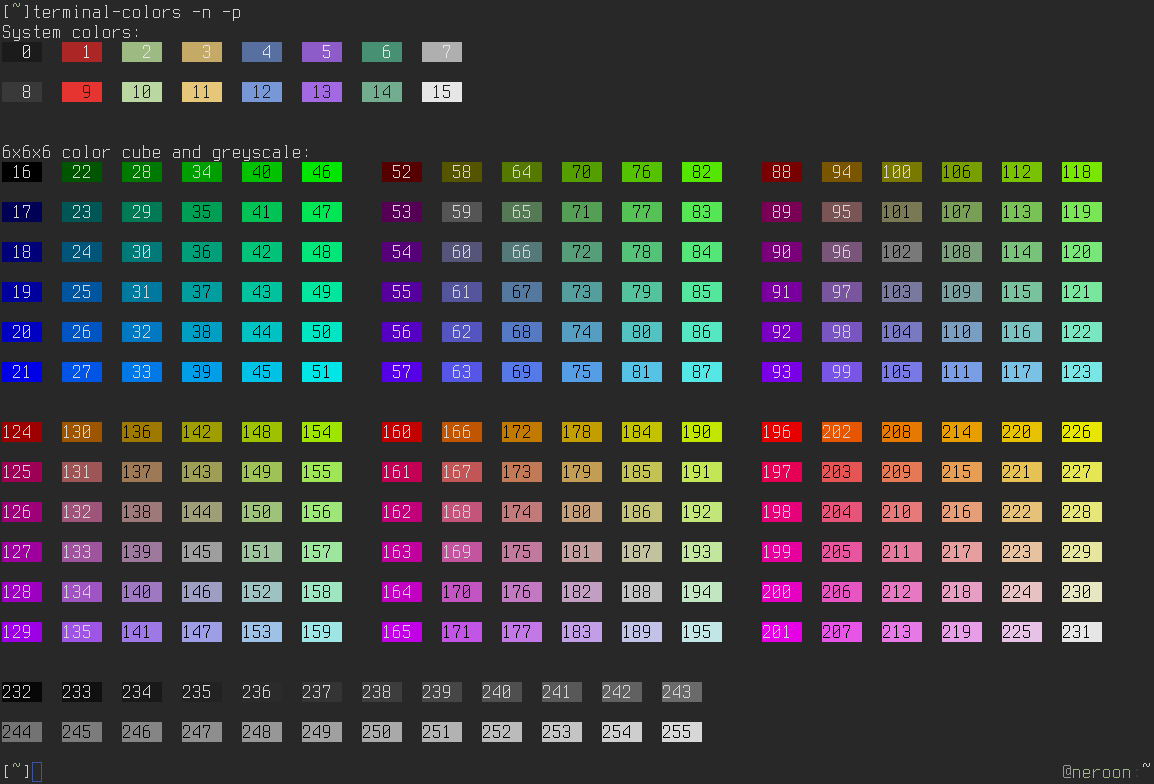This screenshot has width=1154, height=784.
Task: Select the purple system color swatch 5
Action: pyautogui.click(x=321, y=52)
